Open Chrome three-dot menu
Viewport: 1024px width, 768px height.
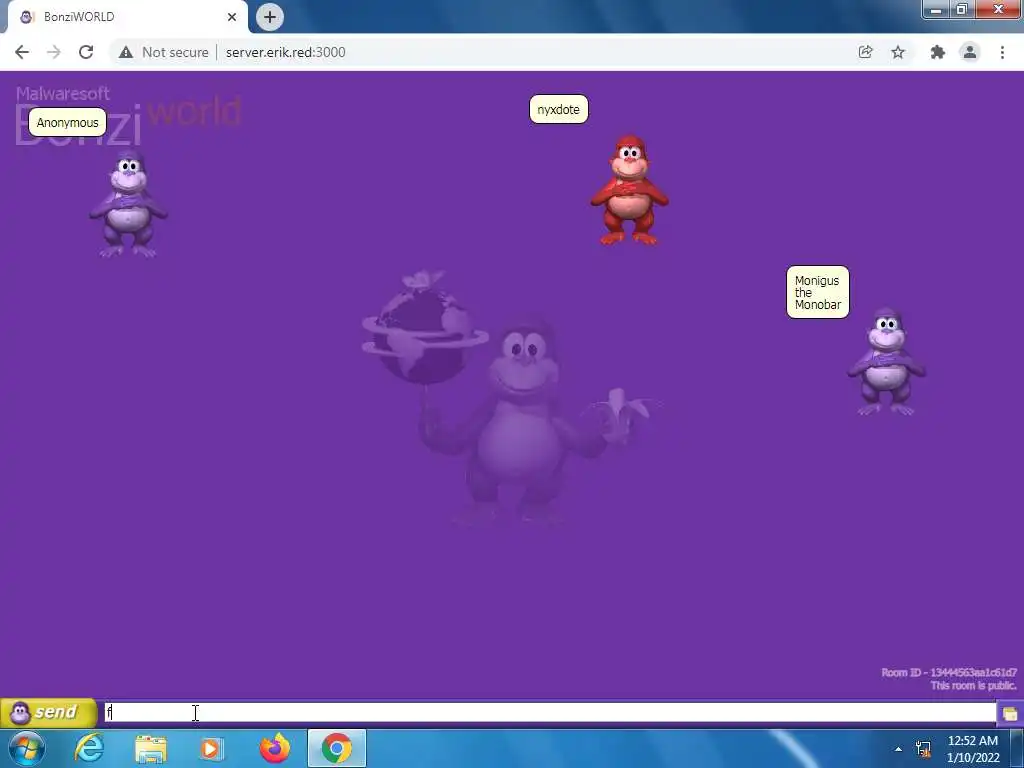point(1002,52)
